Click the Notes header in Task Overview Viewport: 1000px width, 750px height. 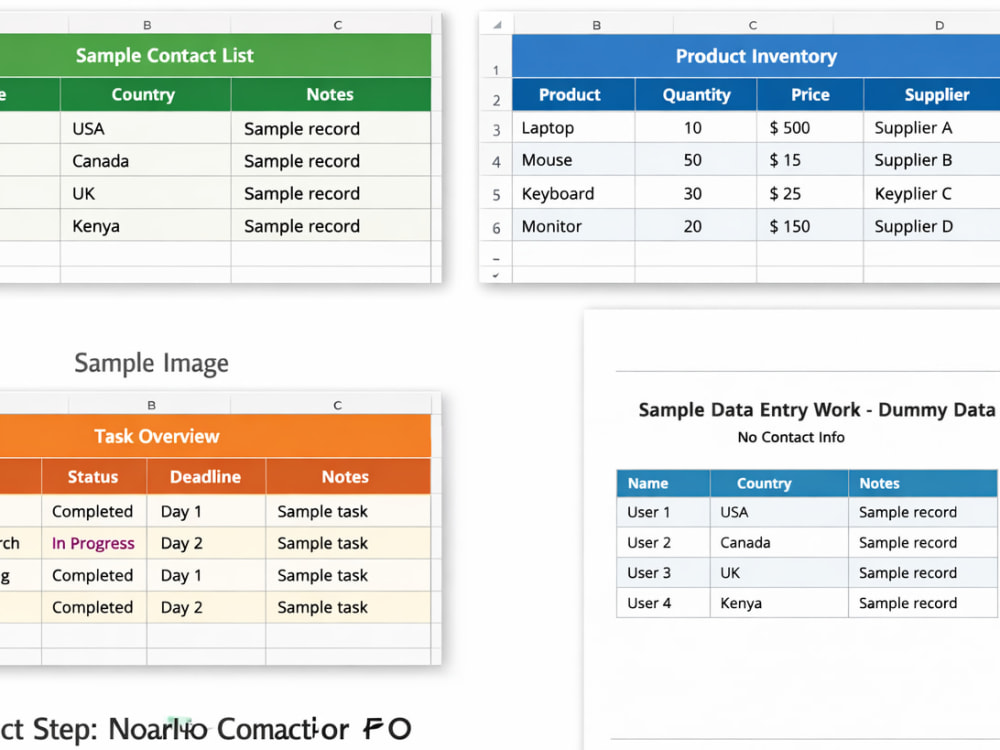[348, 476]
